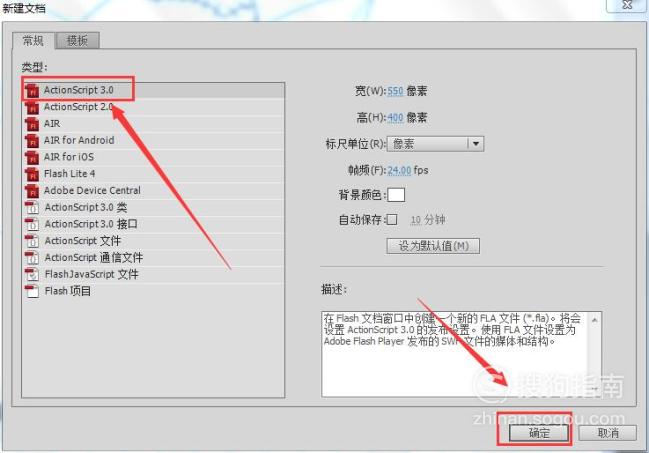Click the ActionScript 通信文件 icon
Screen dimensions: 649x453
tap(32, 258)
